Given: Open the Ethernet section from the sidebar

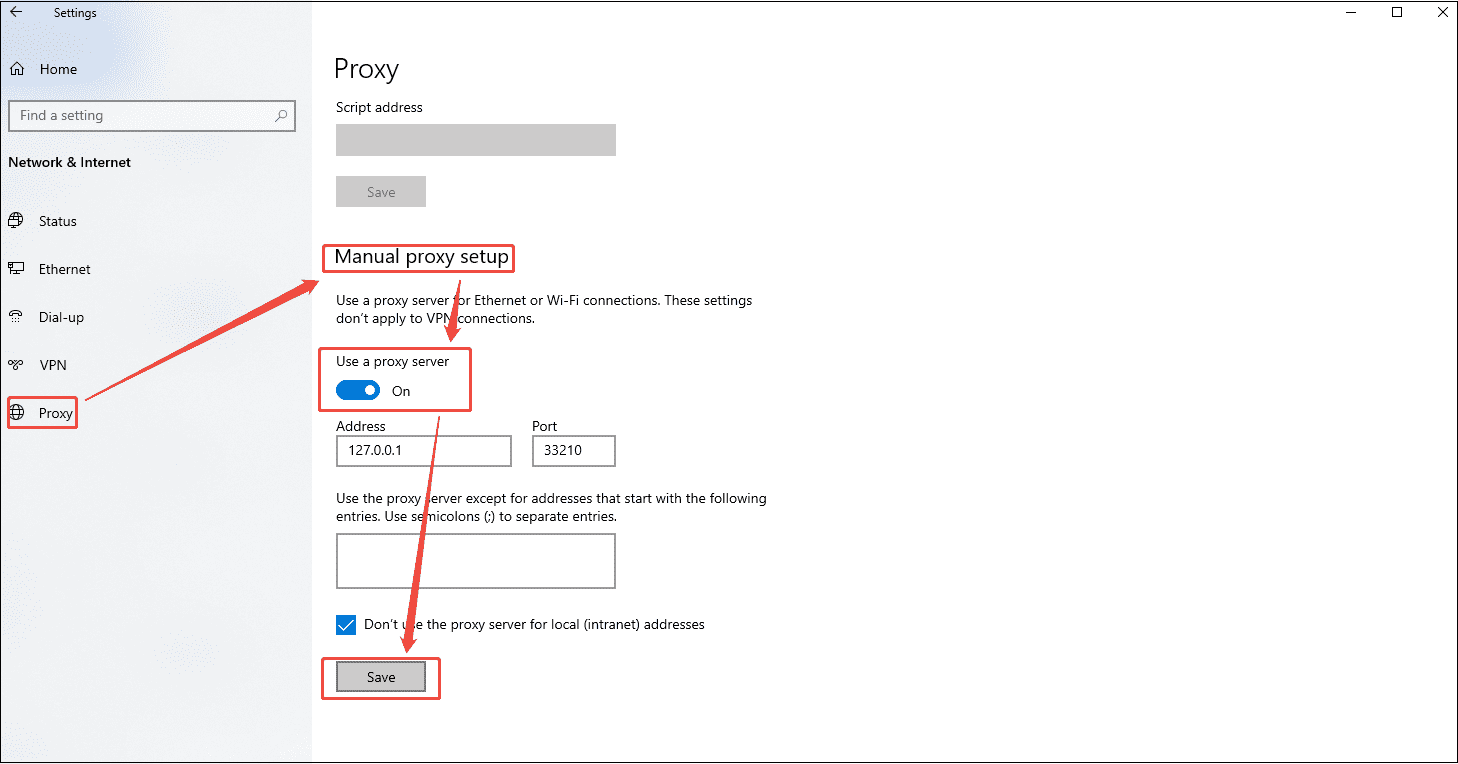Looking at the screenshot, I should (x=64, y=268).
